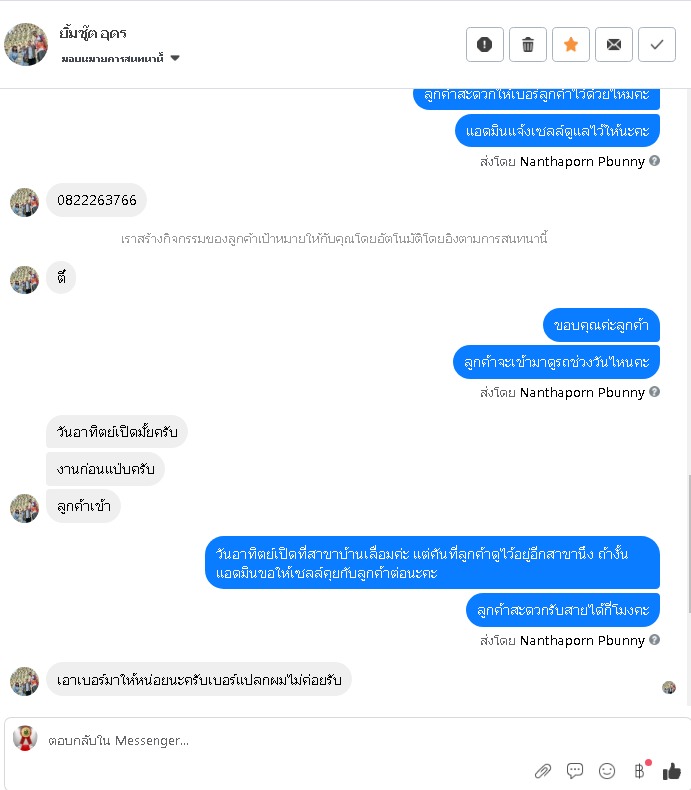Delete conversation using trash can icon

pos(528,44)
